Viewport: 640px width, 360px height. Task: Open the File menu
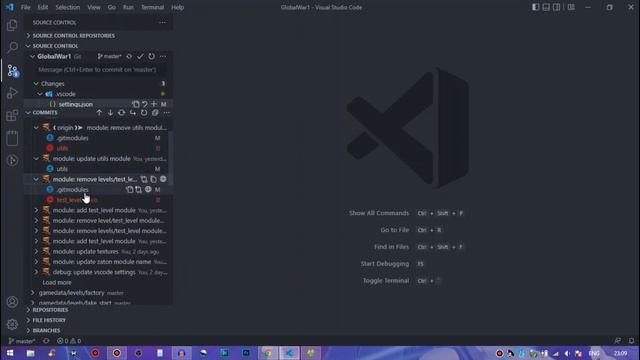tap(25, 7)
